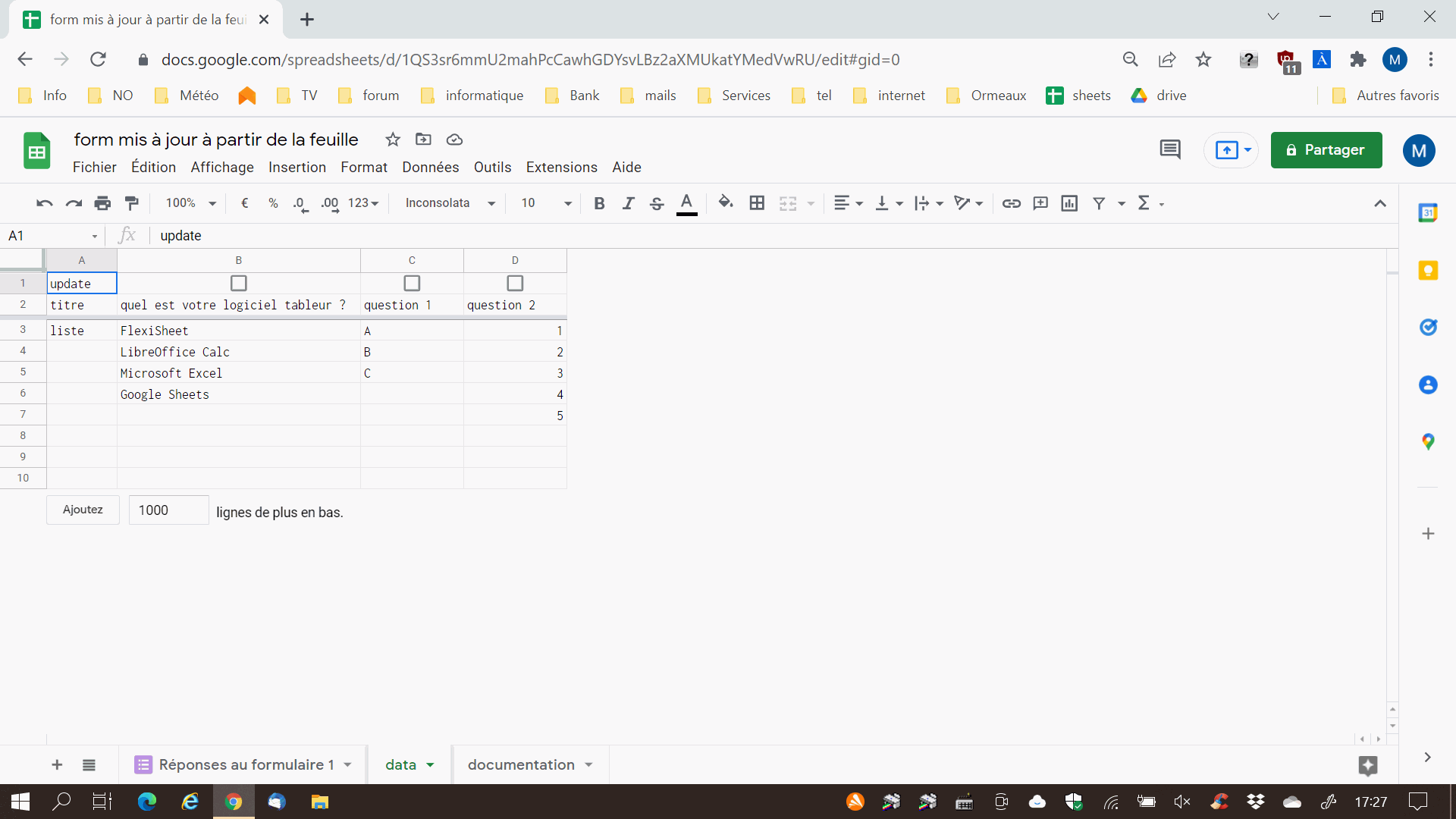Open comment history icon
The width and height of the screenshot is (1456, 819).
pos(1170,149)
